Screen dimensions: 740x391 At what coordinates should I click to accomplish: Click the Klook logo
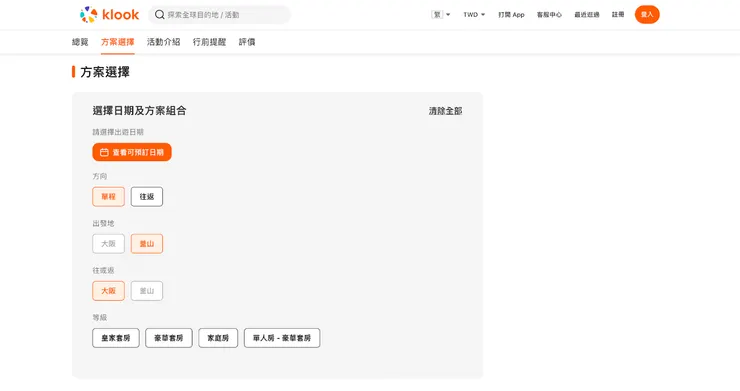pyautogui.click(x=109, y=15)
